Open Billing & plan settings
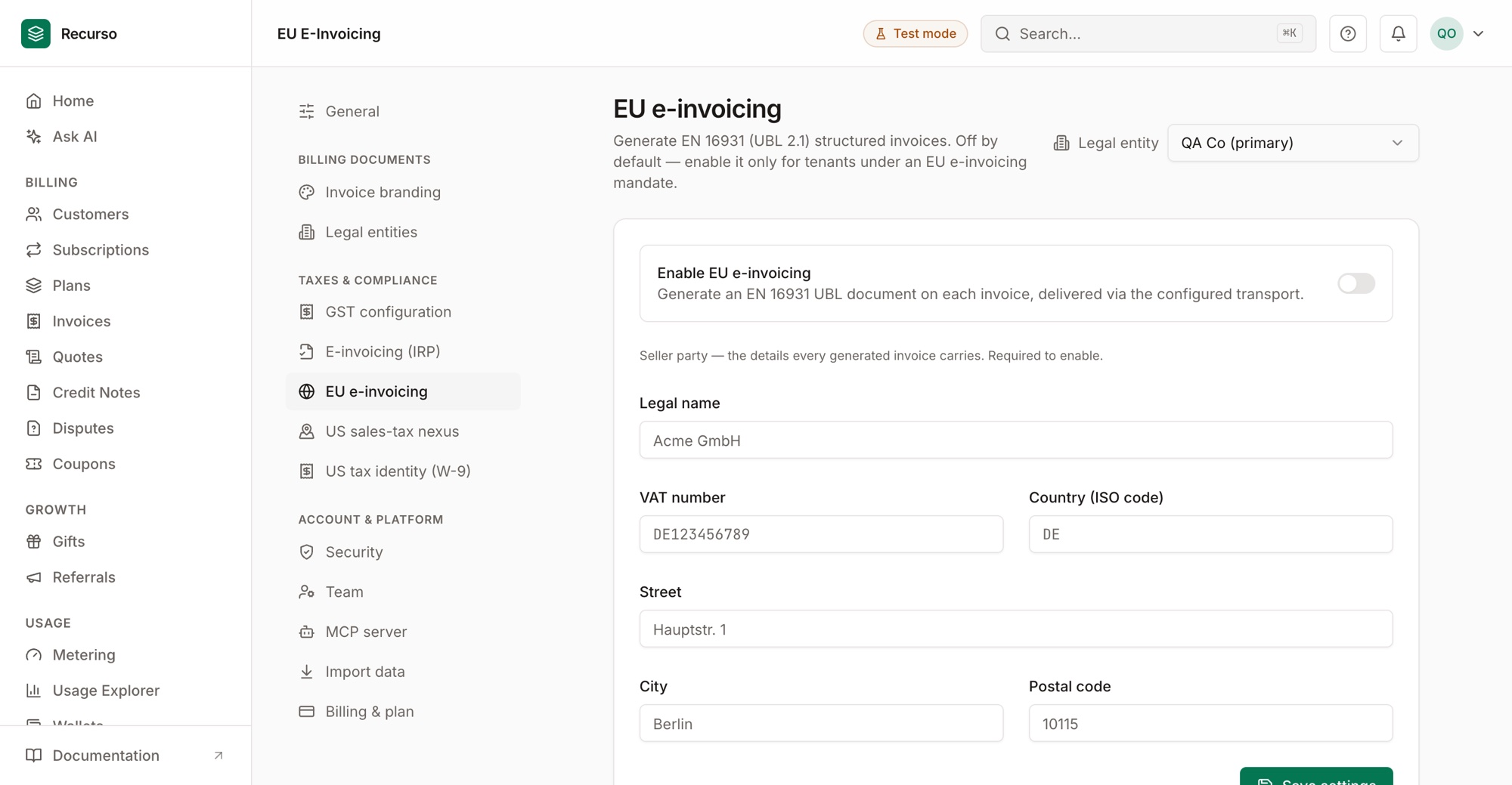1512x785 pixels. pos(403,712)
